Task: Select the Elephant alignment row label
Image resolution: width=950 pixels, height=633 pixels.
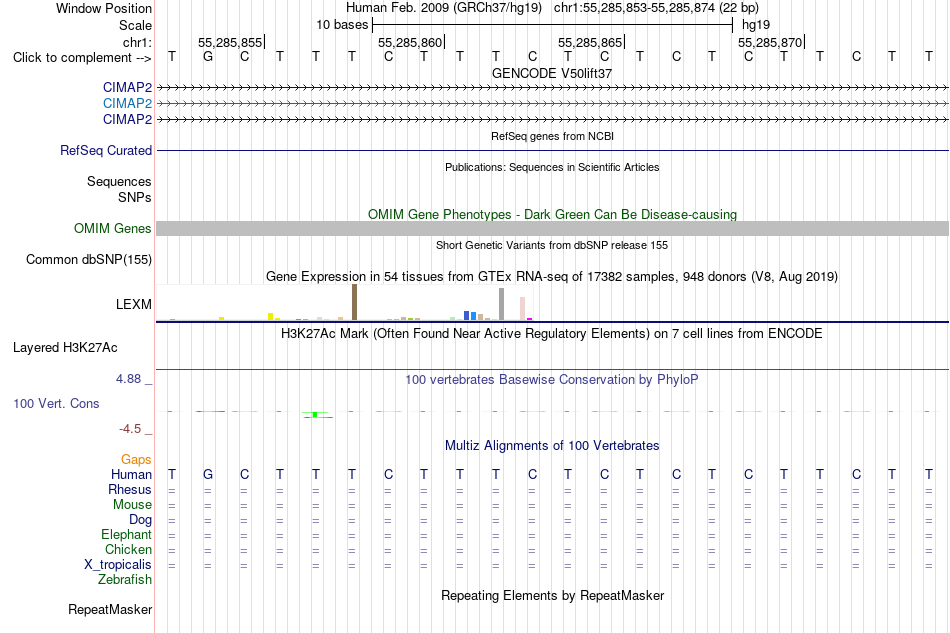Action: 127,534
